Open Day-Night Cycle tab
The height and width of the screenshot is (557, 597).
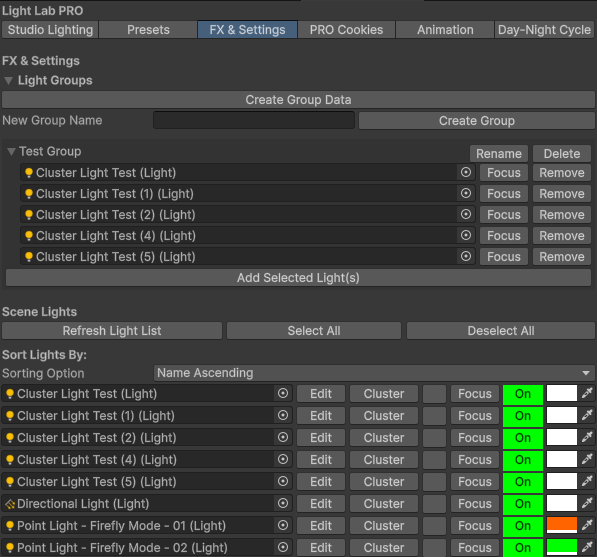pos(544,30)
